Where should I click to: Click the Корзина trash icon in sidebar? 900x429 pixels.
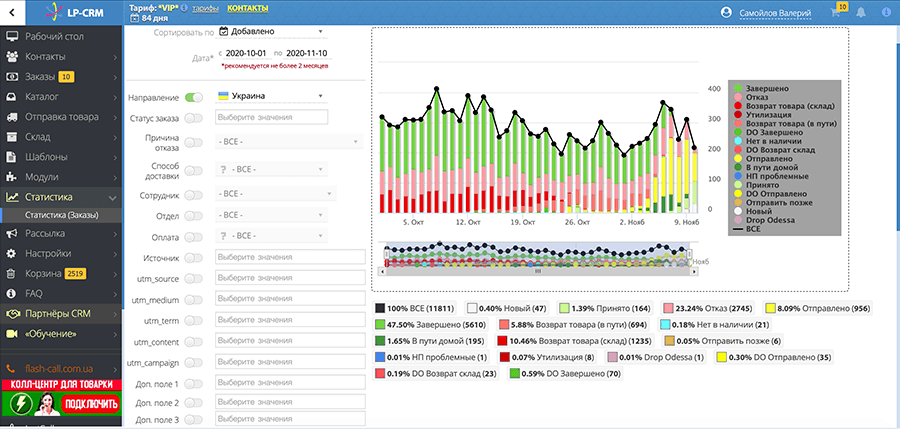(11, 273)
